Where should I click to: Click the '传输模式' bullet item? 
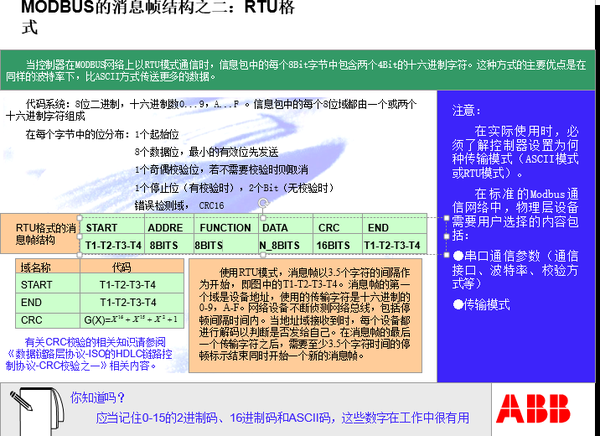(x=481, y=305)
